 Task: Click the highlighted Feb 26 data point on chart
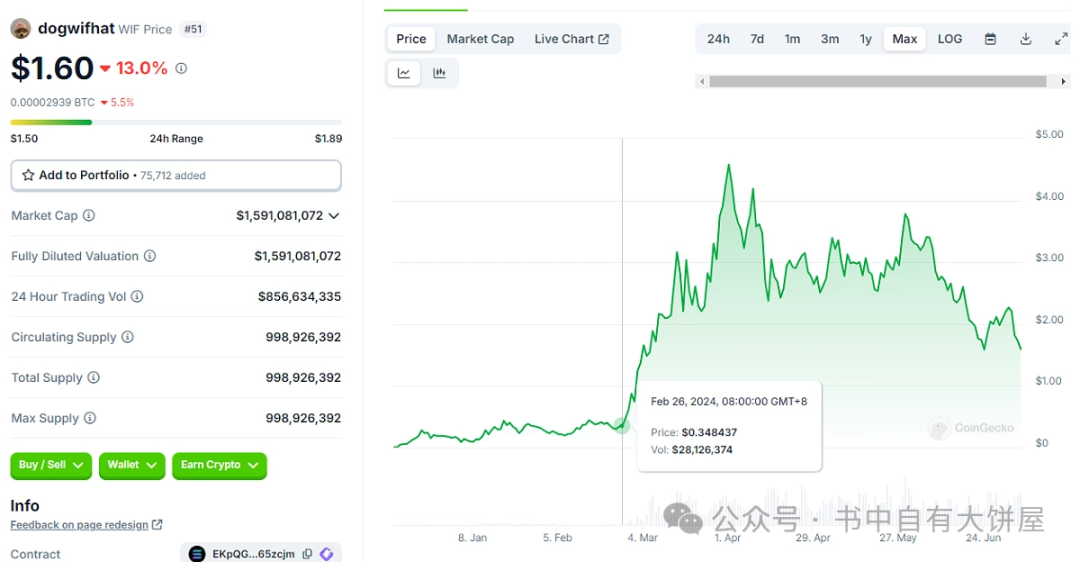(622, 425)
